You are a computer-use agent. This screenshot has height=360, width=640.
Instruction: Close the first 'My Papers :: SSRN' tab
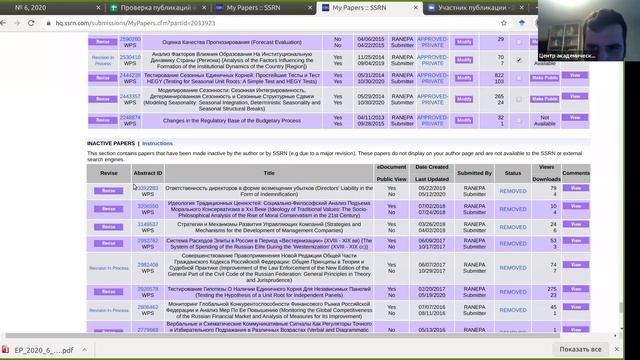[310, 8]
